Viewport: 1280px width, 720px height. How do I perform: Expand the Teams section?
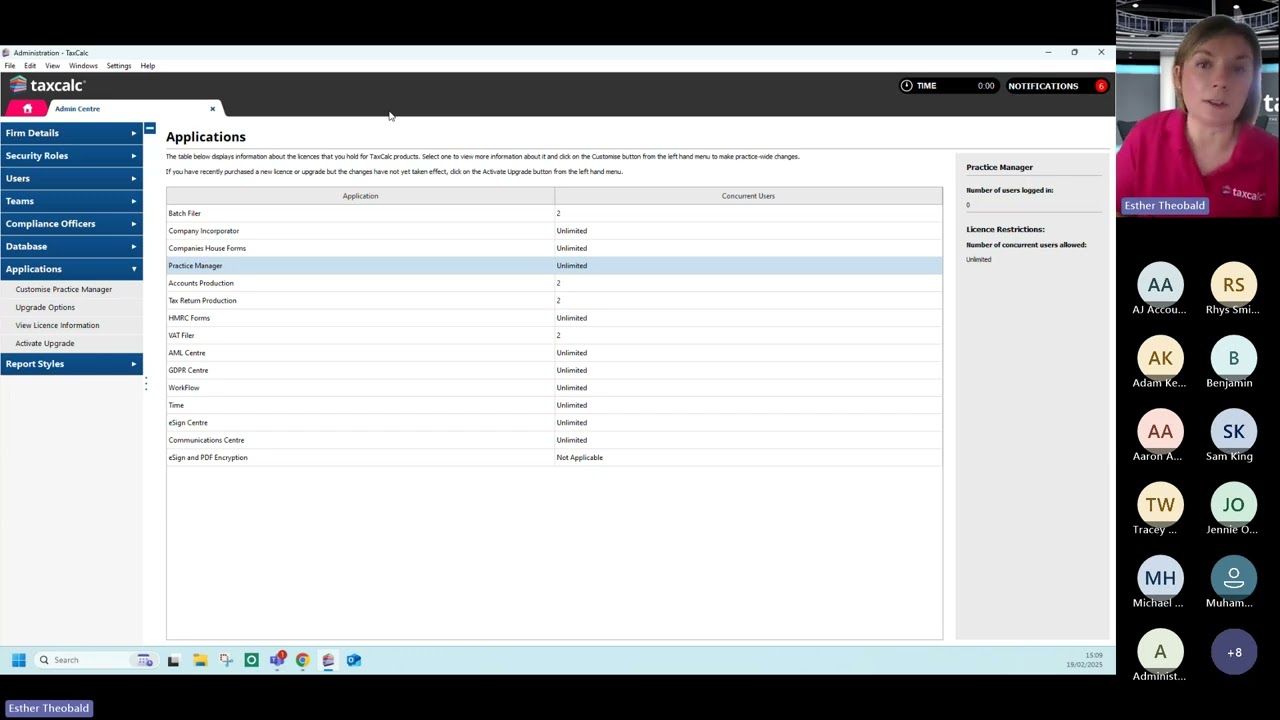coord(71,201)
